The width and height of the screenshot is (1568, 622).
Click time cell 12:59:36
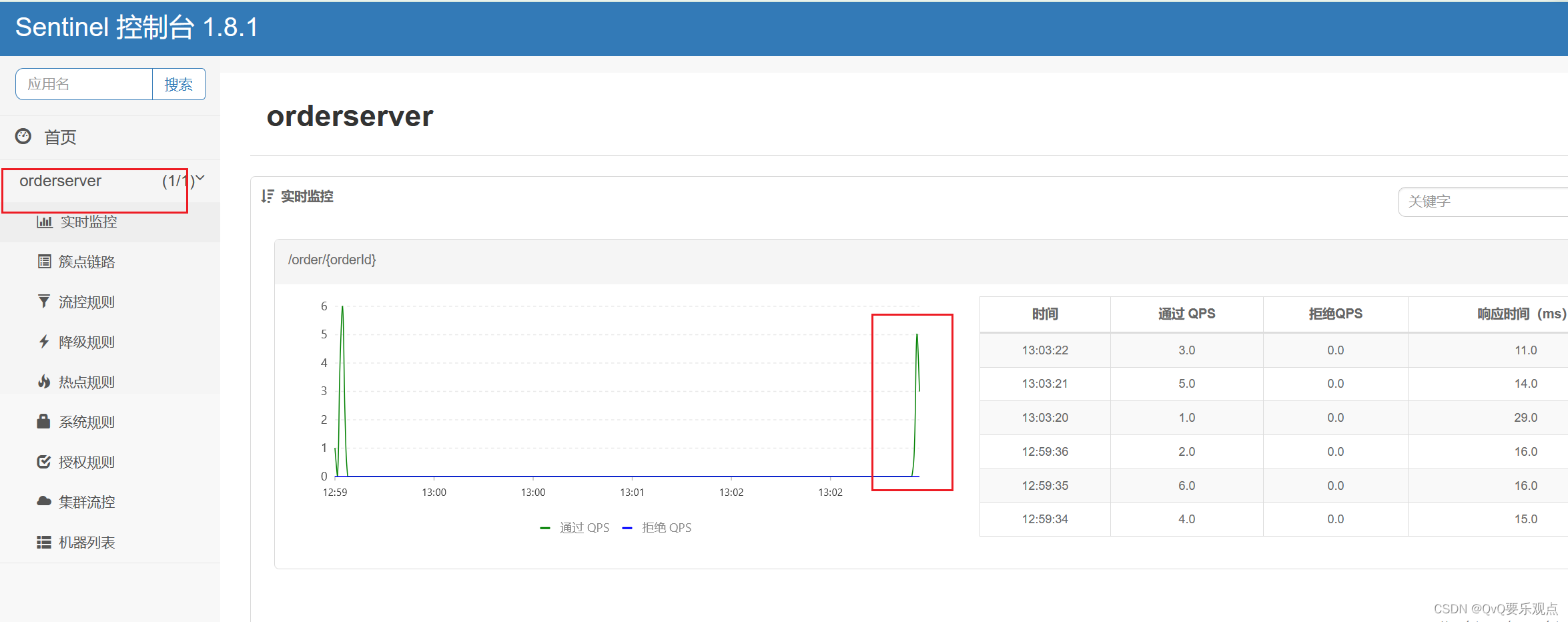[x=1045, y=452]
